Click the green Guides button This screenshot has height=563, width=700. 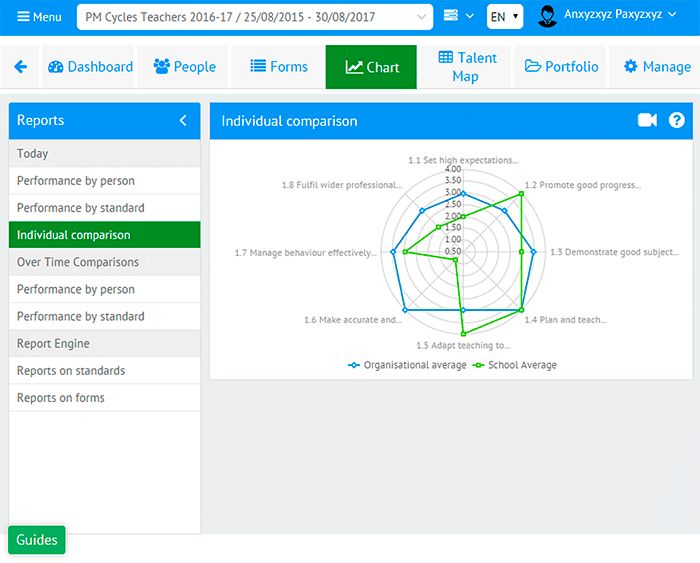click(37, 540)
